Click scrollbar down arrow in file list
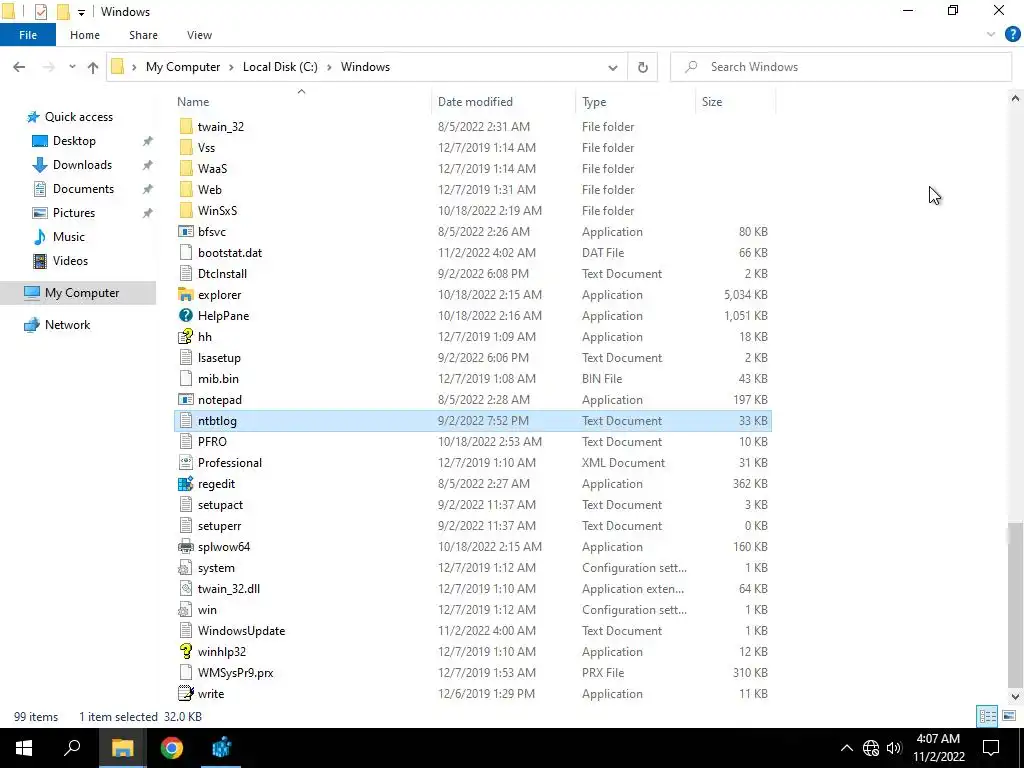Viewport: 1024px width, 768px height. (x=1015, y=697)
